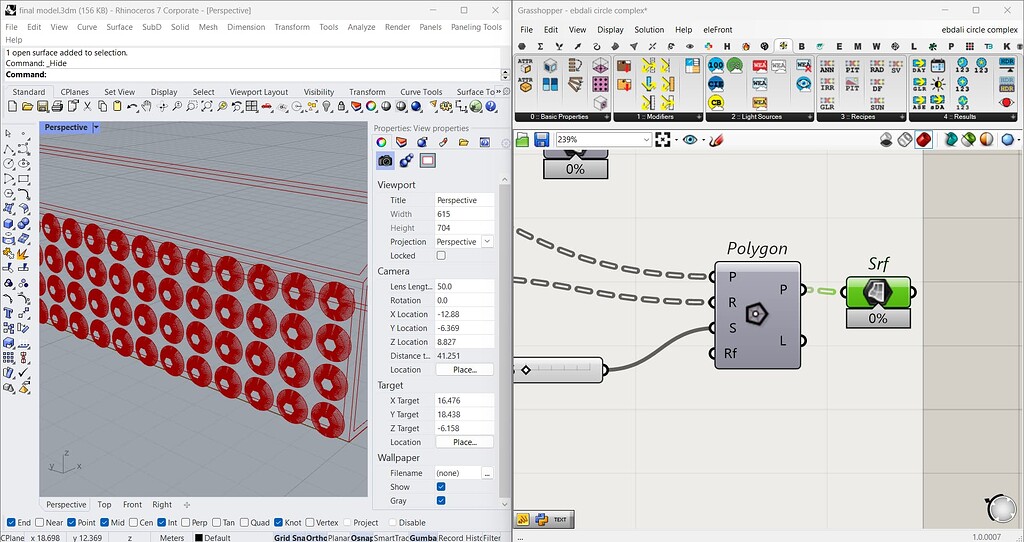
Task: Click the four-viewport layout grid icon
Action: tap(251, 106)
